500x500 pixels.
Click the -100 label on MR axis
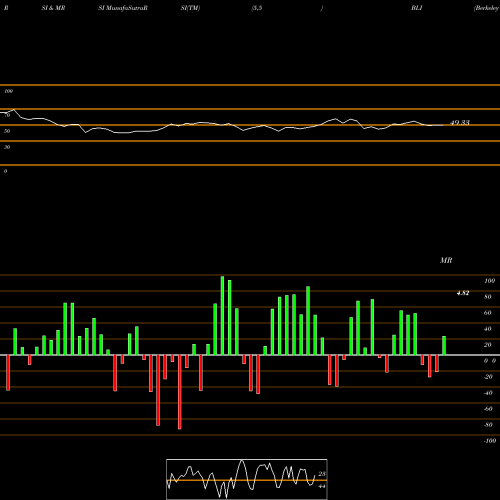click(x=490, y=441)
